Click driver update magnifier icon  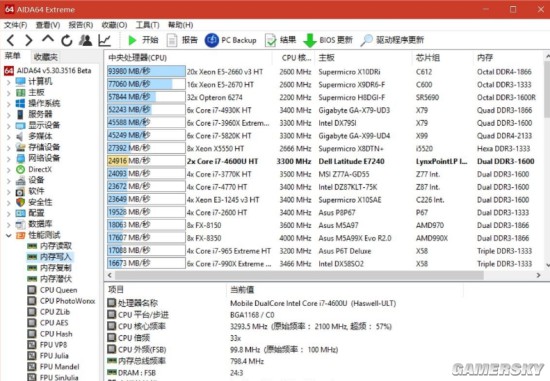tap(367, 40)
